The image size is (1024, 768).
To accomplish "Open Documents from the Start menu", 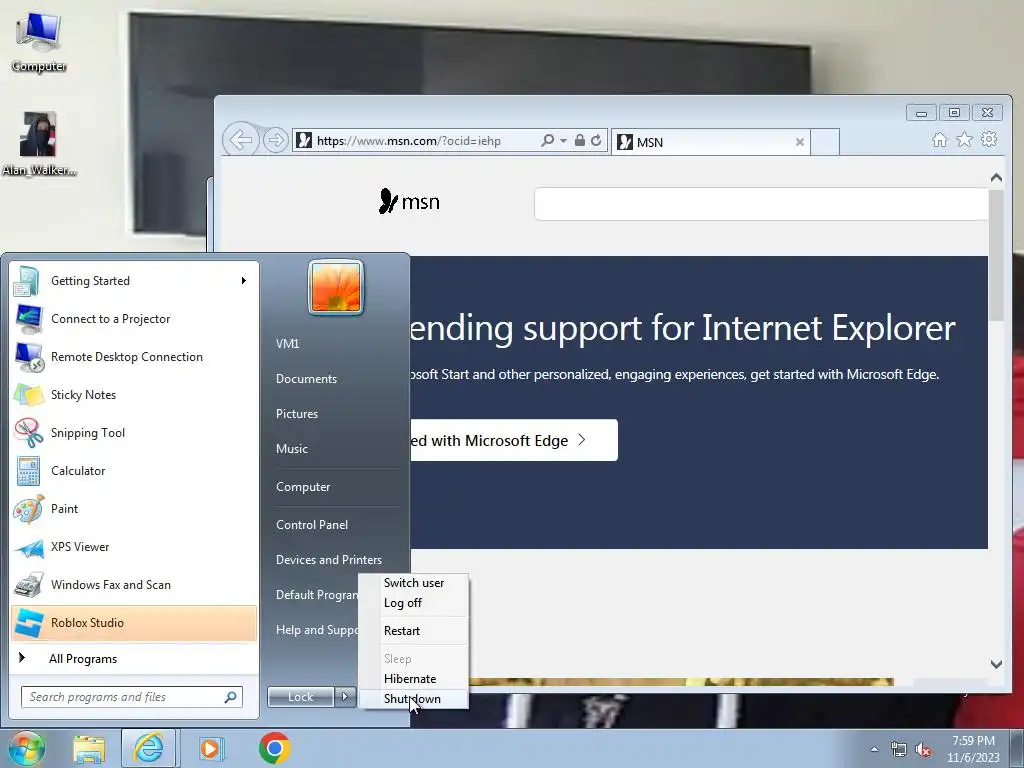I will pyautogui.click(x=306, y=379).
